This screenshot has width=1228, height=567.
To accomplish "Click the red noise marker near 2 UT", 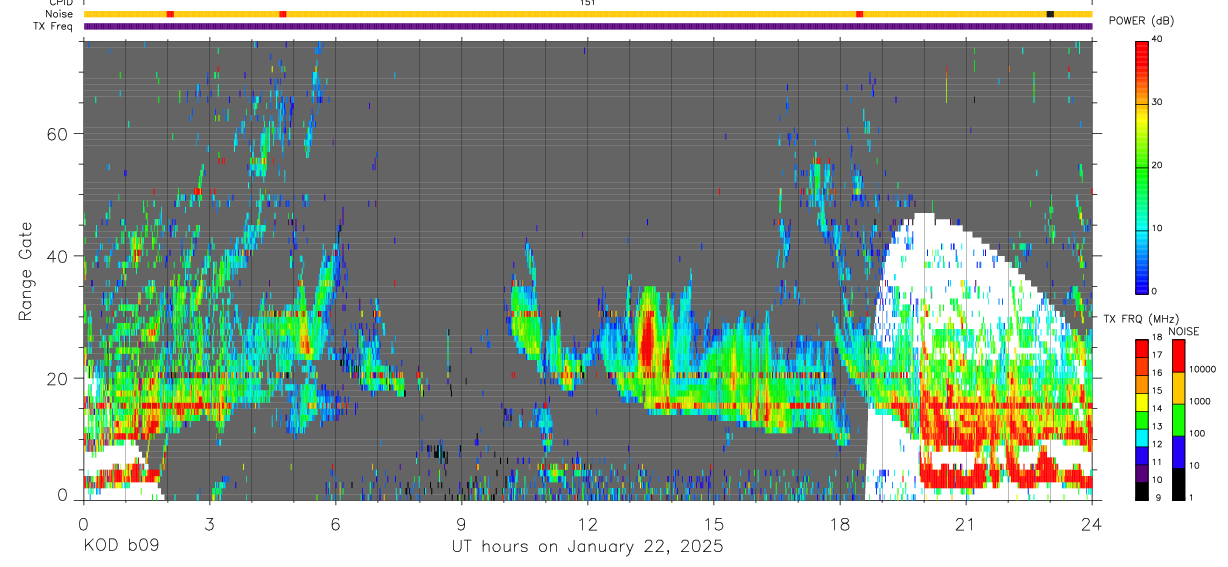I will (x=170, y=14).
